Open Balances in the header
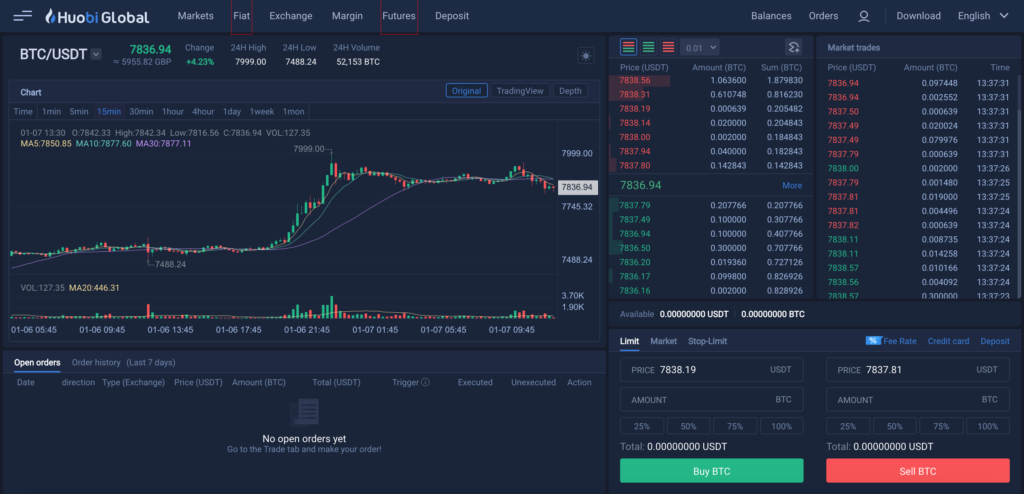Screen dimensions: 1024x494 tap(771, 16)
